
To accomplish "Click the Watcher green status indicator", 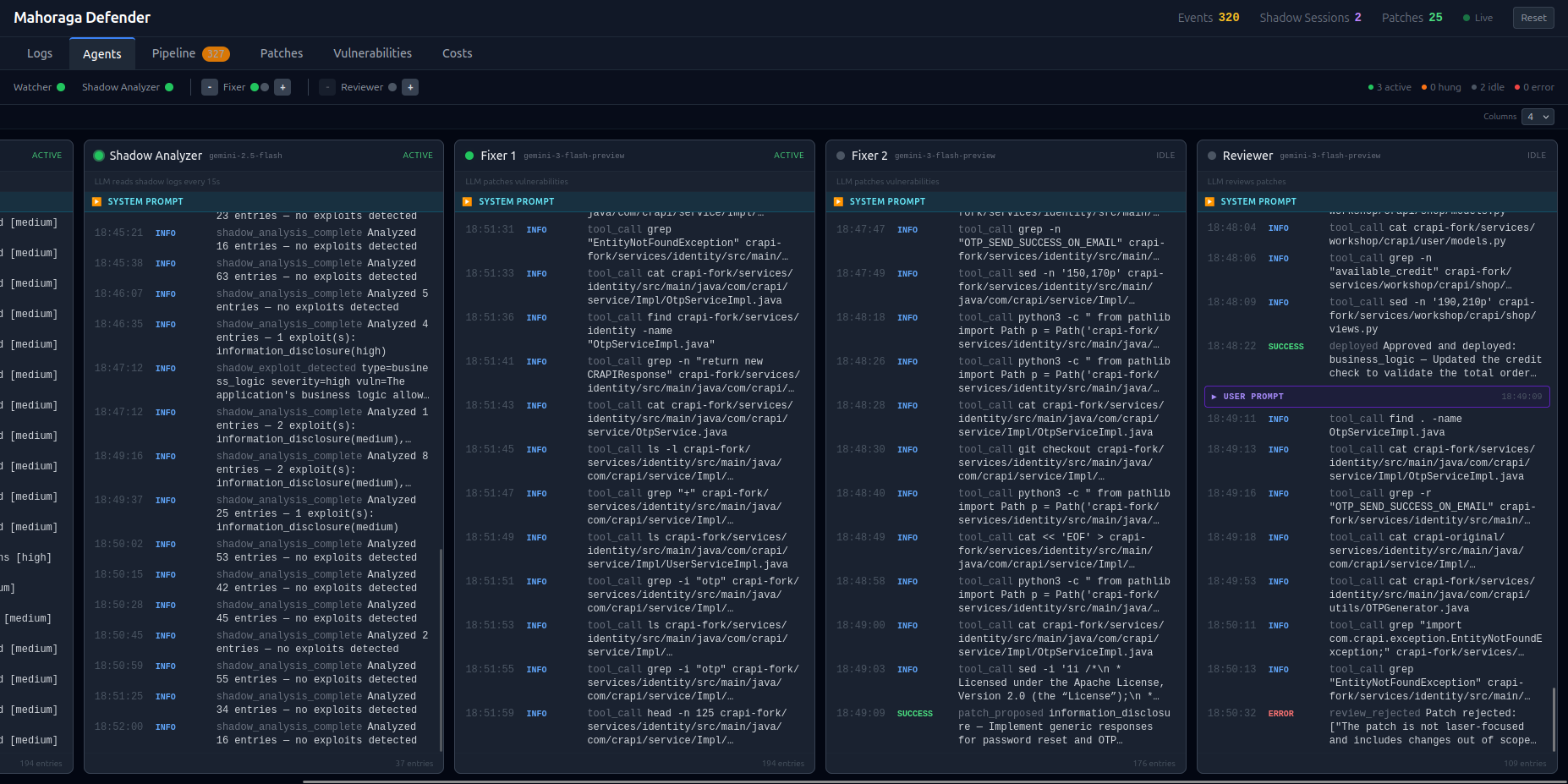I will coord(61,87).
